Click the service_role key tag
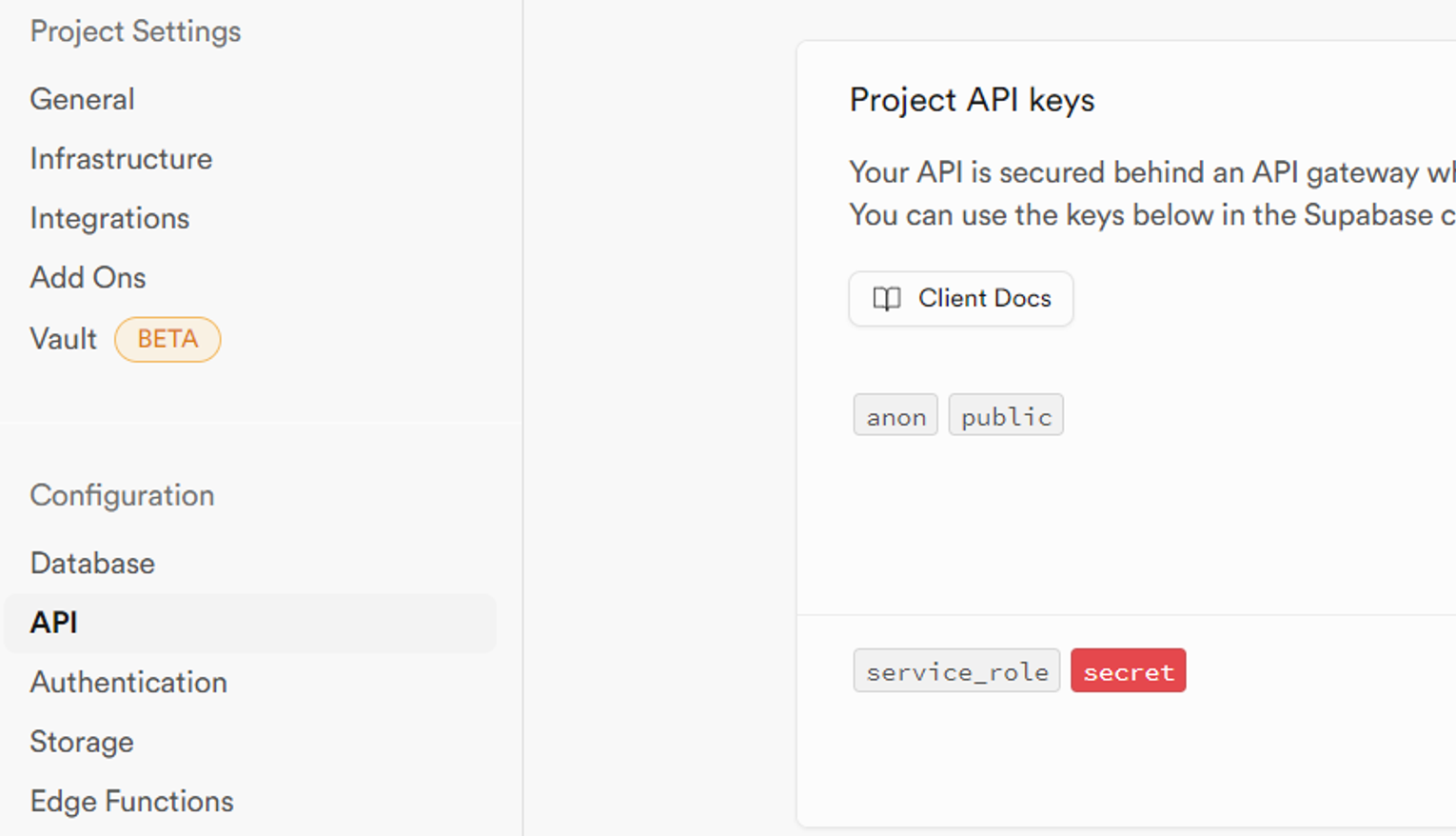The height and width of the screenshot is (836, 1456). (x=956, y=671)
